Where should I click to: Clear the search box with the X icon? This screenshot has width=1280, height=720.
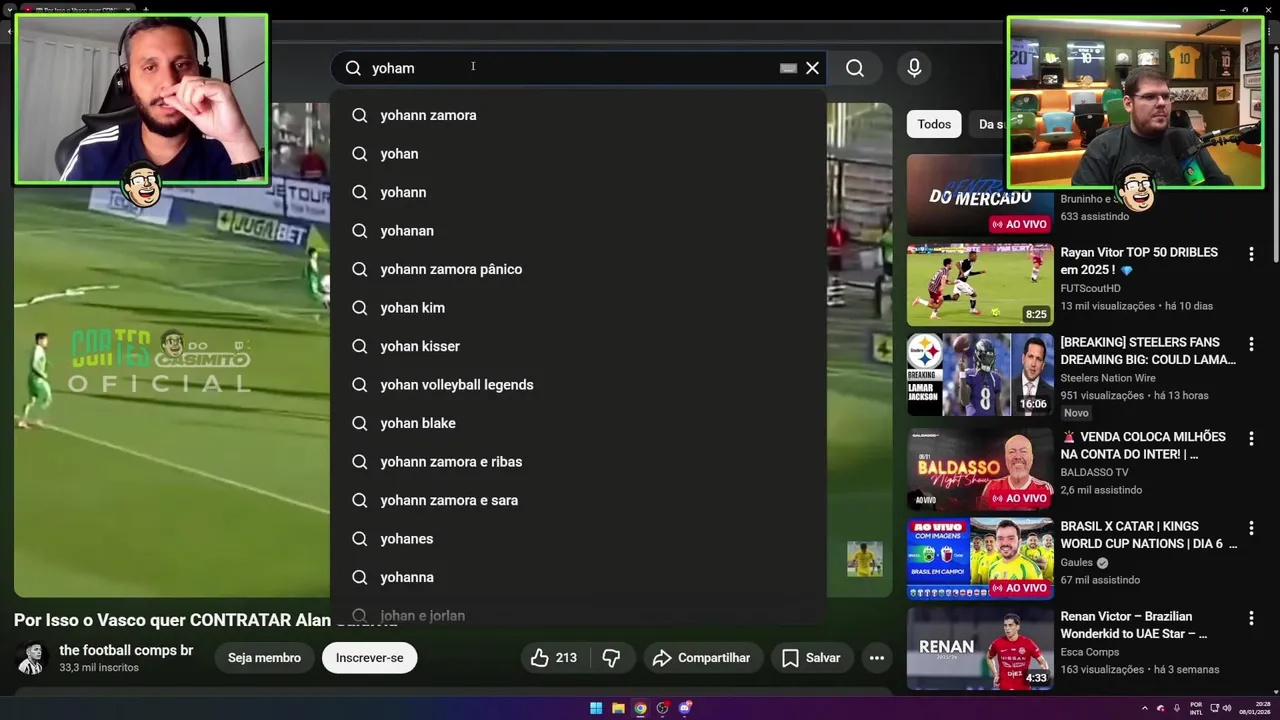(812, 68)
